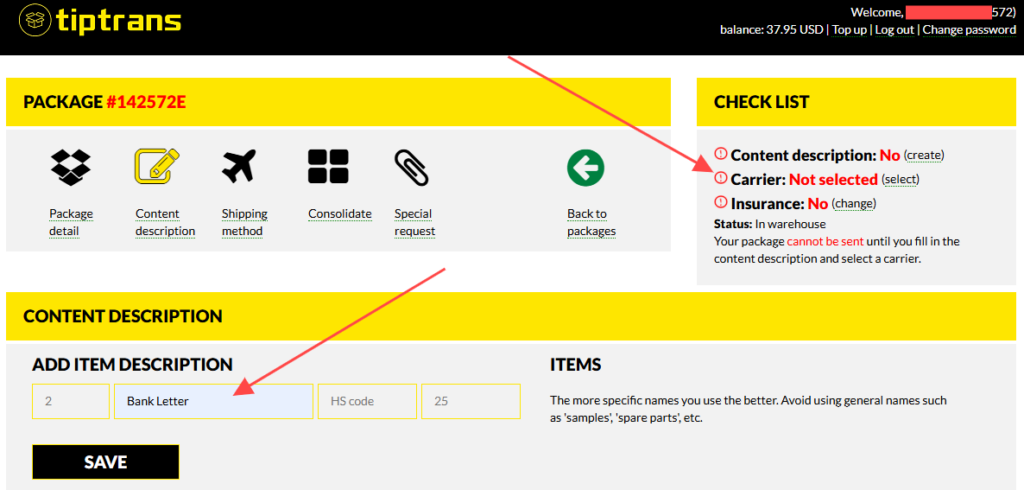1024x490 pixels.
Task: Click the Top up link
Action: [850, 29]
